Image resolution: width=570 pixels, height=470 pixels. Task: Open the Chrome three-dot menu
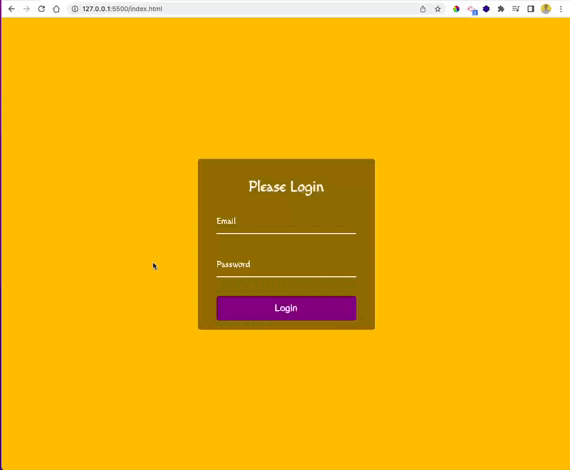(561, 9)
